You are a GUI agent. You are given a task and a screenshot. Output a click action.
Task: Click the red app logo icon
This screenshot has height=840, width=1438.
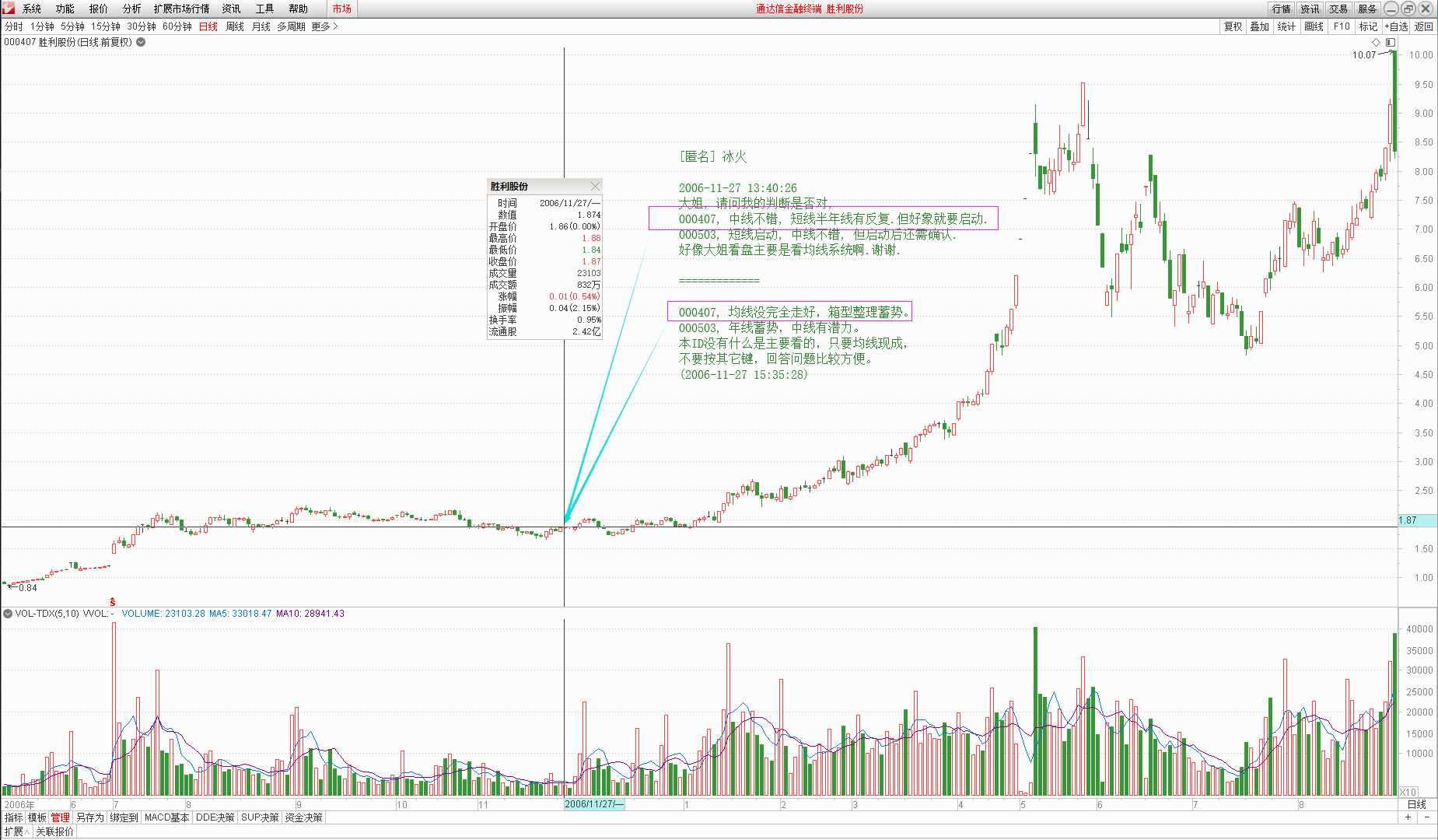[x=9, y=9]
